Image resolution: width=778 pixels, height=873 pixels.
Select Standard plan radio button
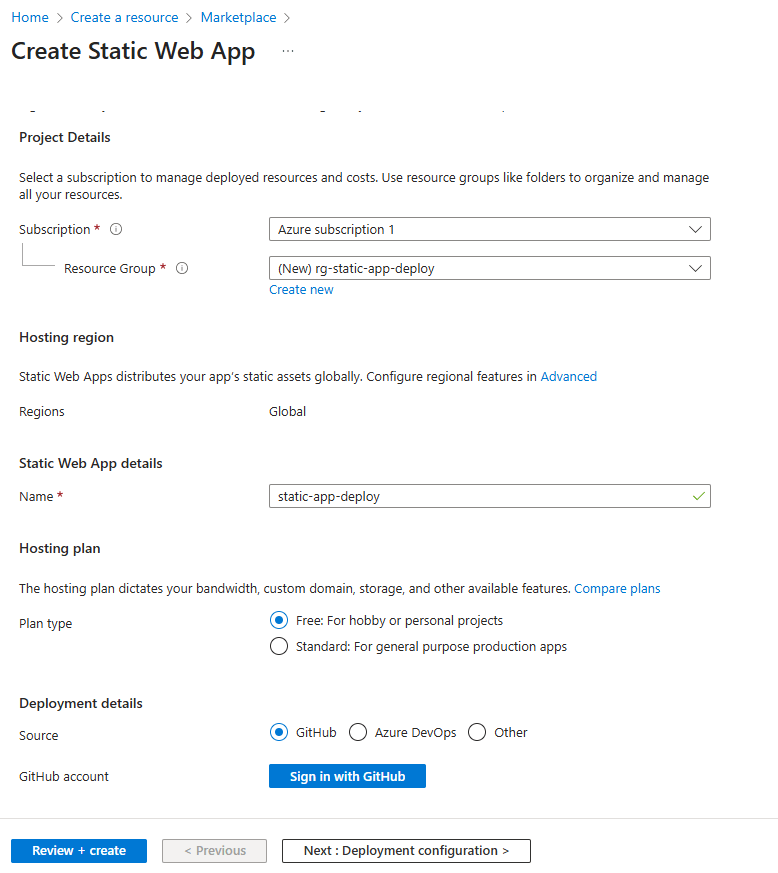279,646
